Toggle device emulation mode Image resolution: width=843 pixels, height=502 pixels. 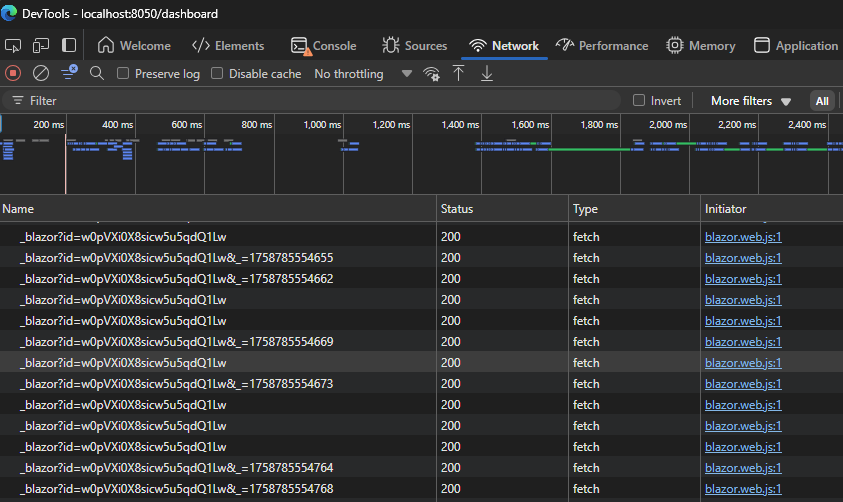click(x=41, y=45)
